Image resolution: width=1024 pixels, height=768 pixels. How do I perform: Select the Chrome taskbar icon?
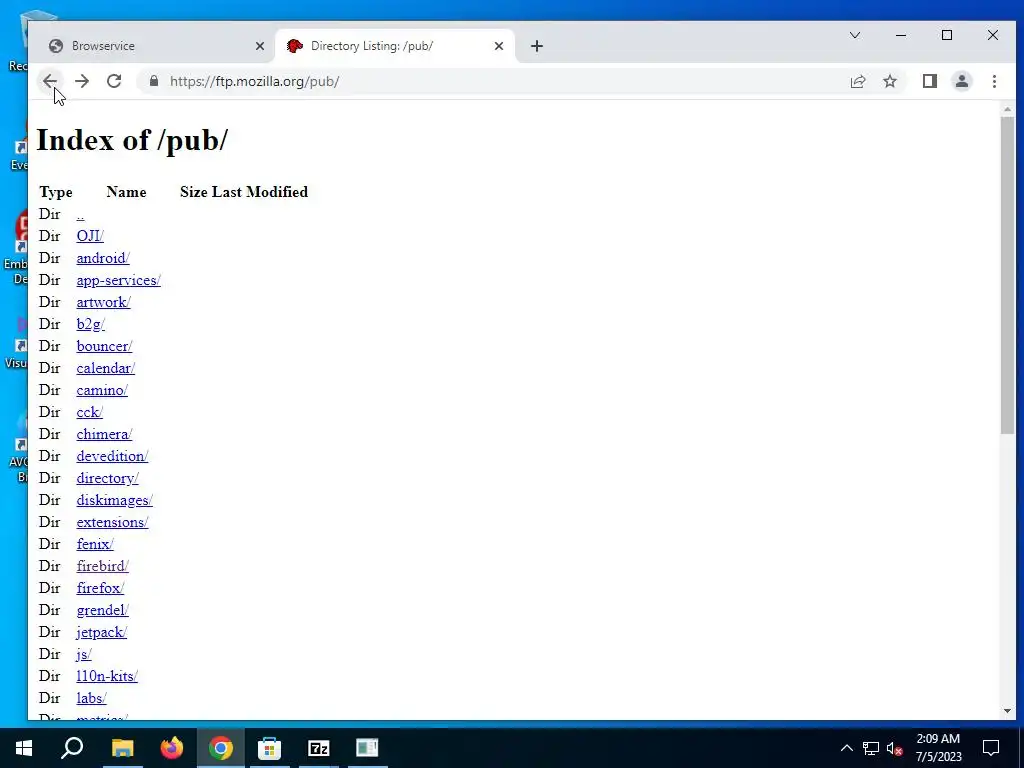pos(221,748)
